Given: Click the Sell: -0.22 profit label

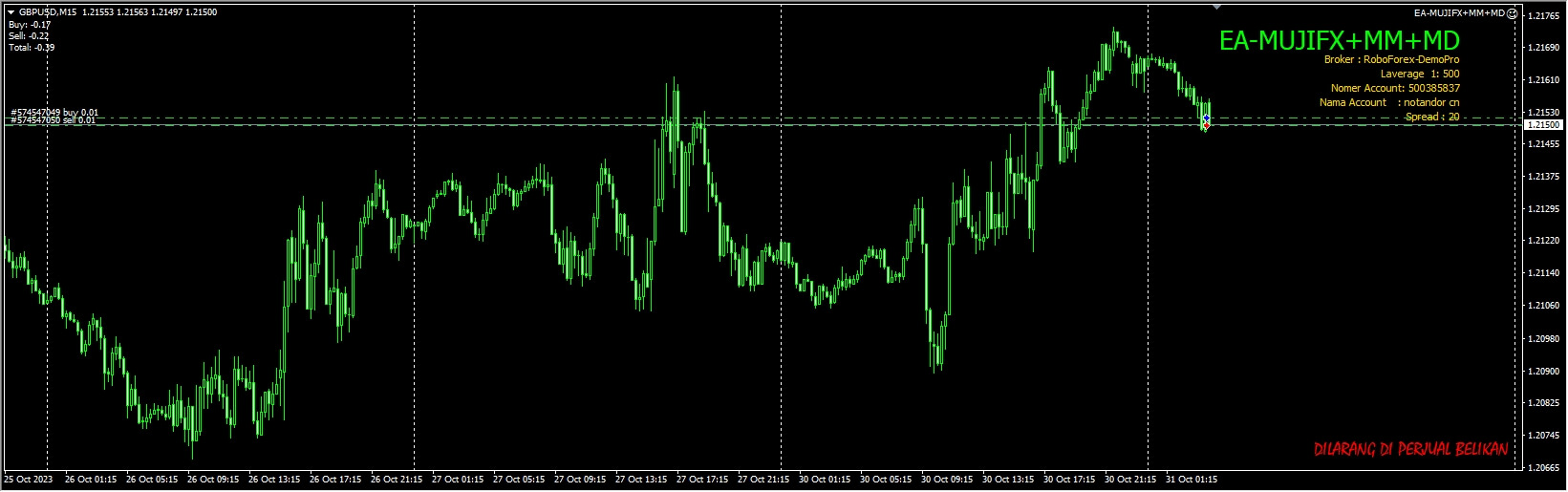Looking at the screenshot, I should (x=29, y=36).
